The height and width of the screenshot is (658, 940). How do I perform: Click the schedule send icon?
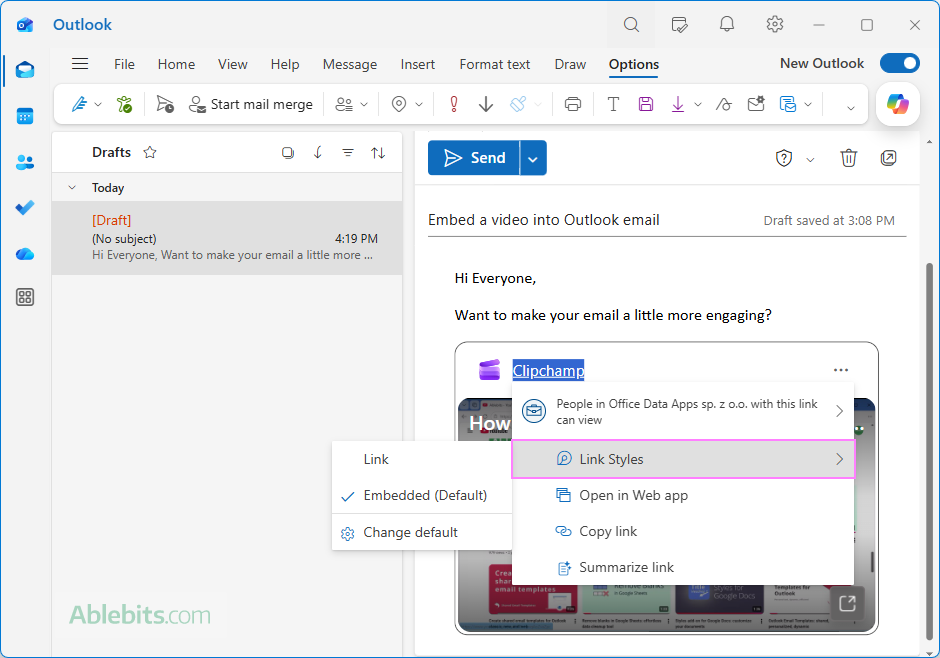click(165, 104)
